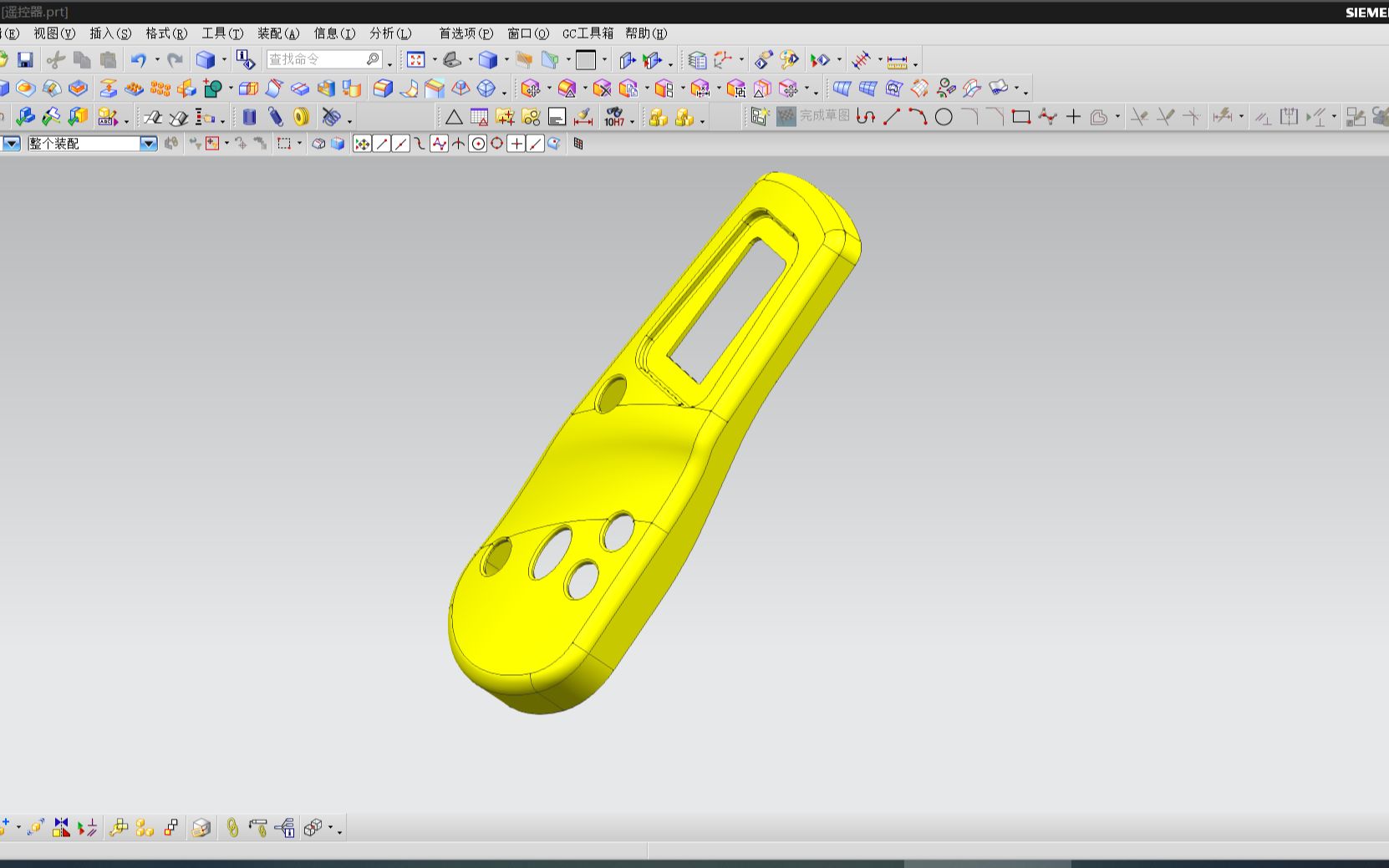Select the Line sketch tool
The image size is (1389, 868).
[x=892, y=117]
